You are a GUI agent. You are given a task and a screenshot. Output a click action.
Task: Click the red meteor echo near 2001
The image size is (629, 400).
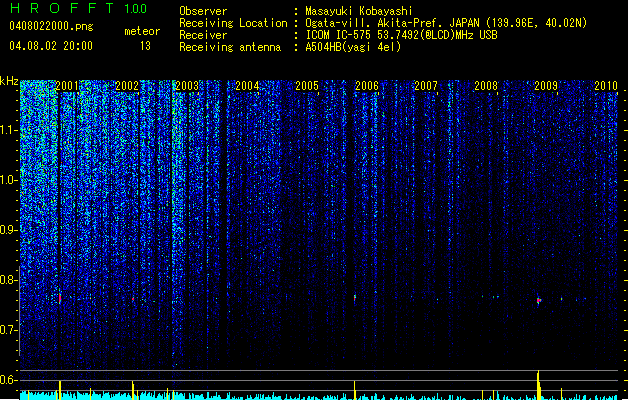click(60, 298)
